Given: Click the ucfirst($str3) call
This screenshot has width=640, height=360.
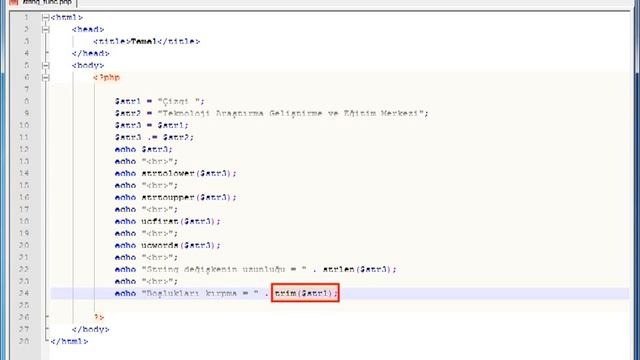Looking at the screenshot, I should pyautogui.click(x=181, y=221).
